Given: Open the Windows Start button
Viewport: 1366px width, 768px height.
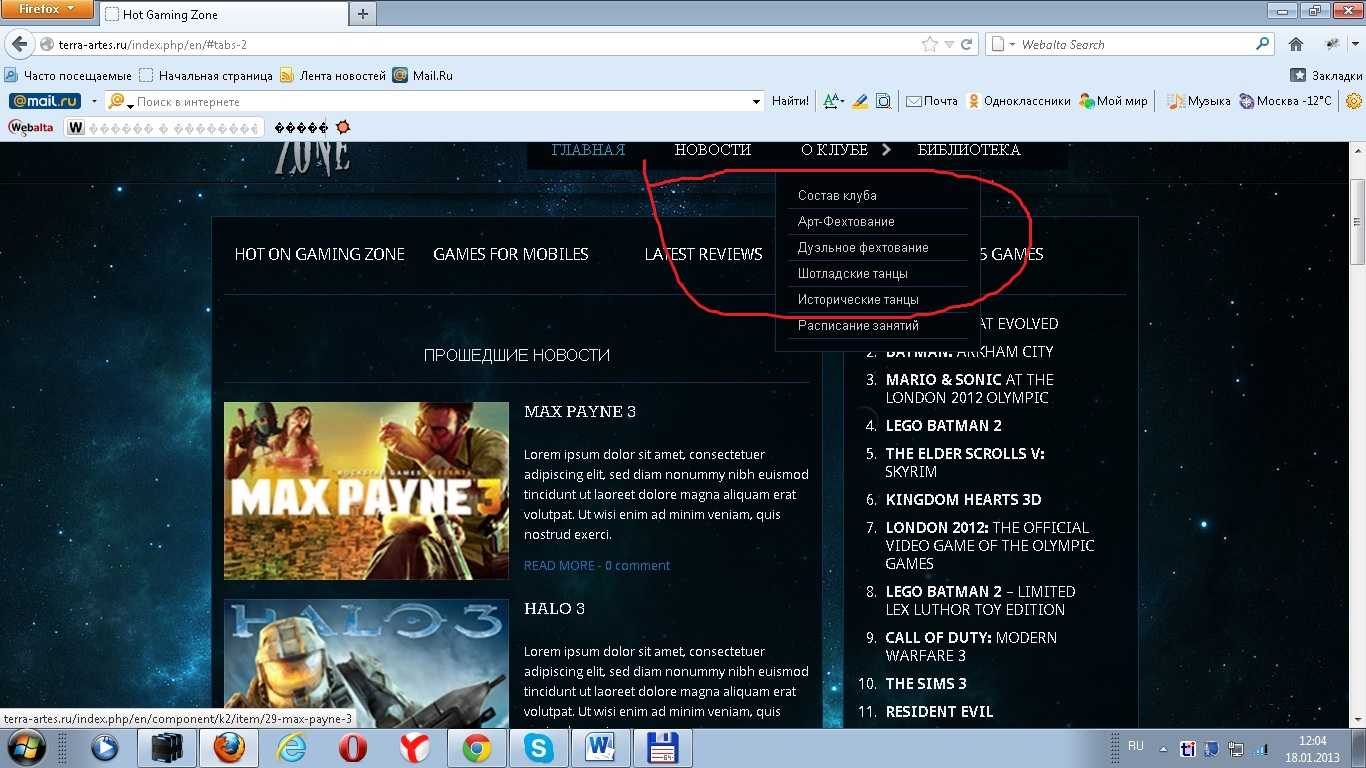Looking at the screenshot, I should click(25, 748).
